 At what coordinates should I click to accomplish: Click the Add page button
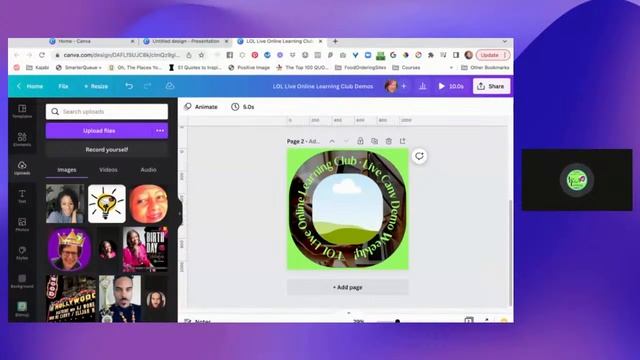(348, 287)
